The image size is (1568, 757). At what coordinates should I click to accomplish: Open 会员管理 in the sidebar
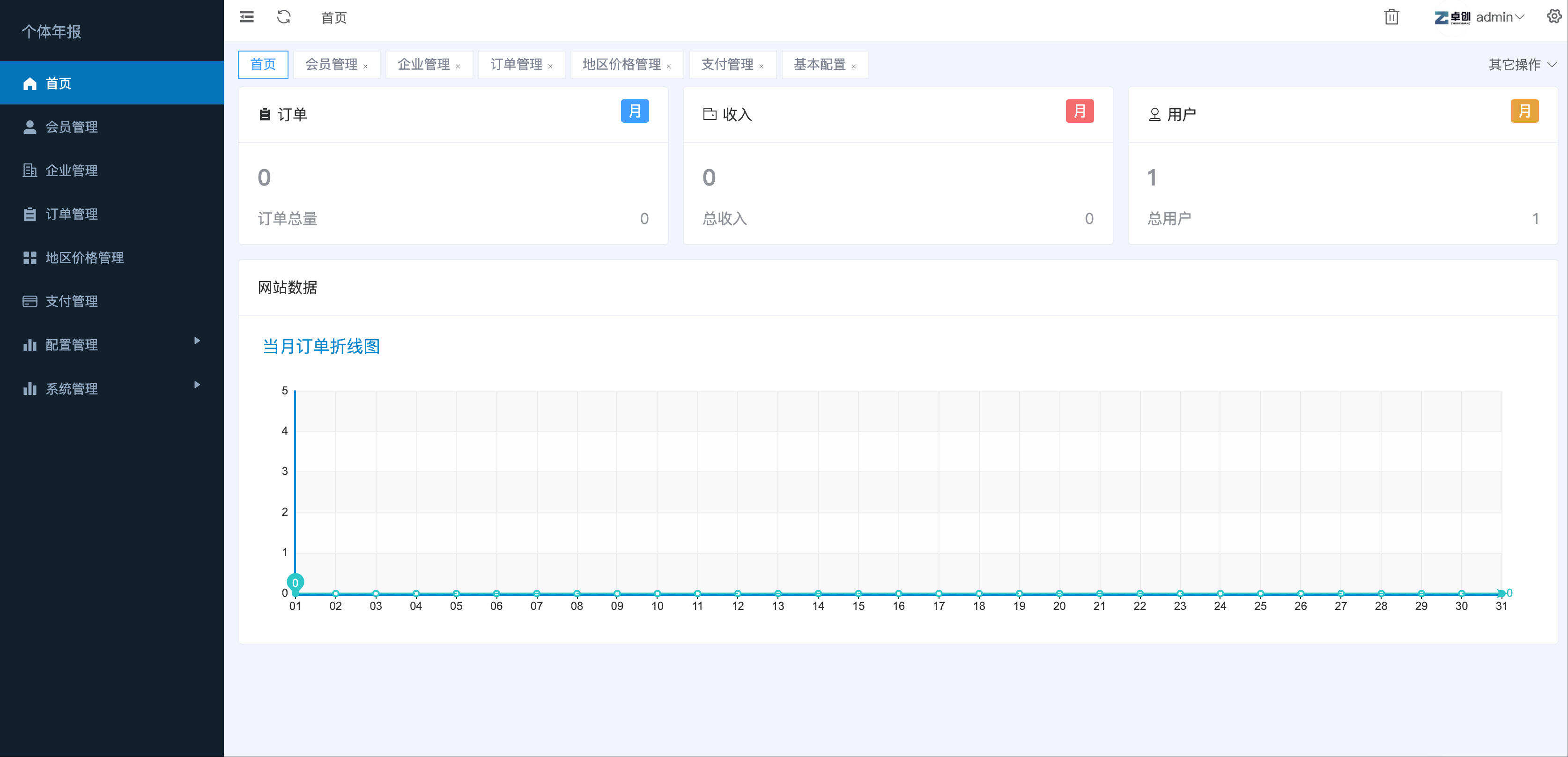pyautogui.click(x=72, y=126)
